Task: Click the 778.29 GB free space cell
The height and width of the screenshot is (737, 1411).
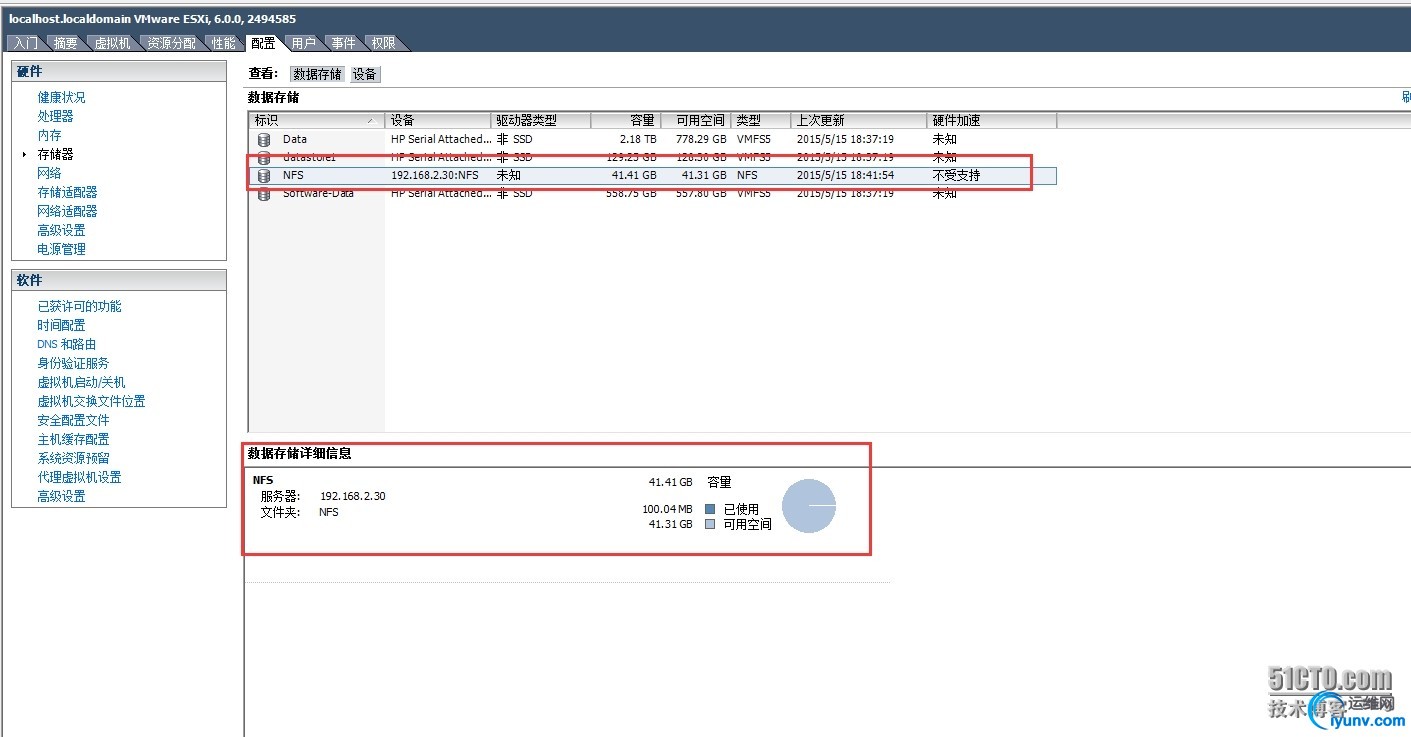Action: coord(701,140)
